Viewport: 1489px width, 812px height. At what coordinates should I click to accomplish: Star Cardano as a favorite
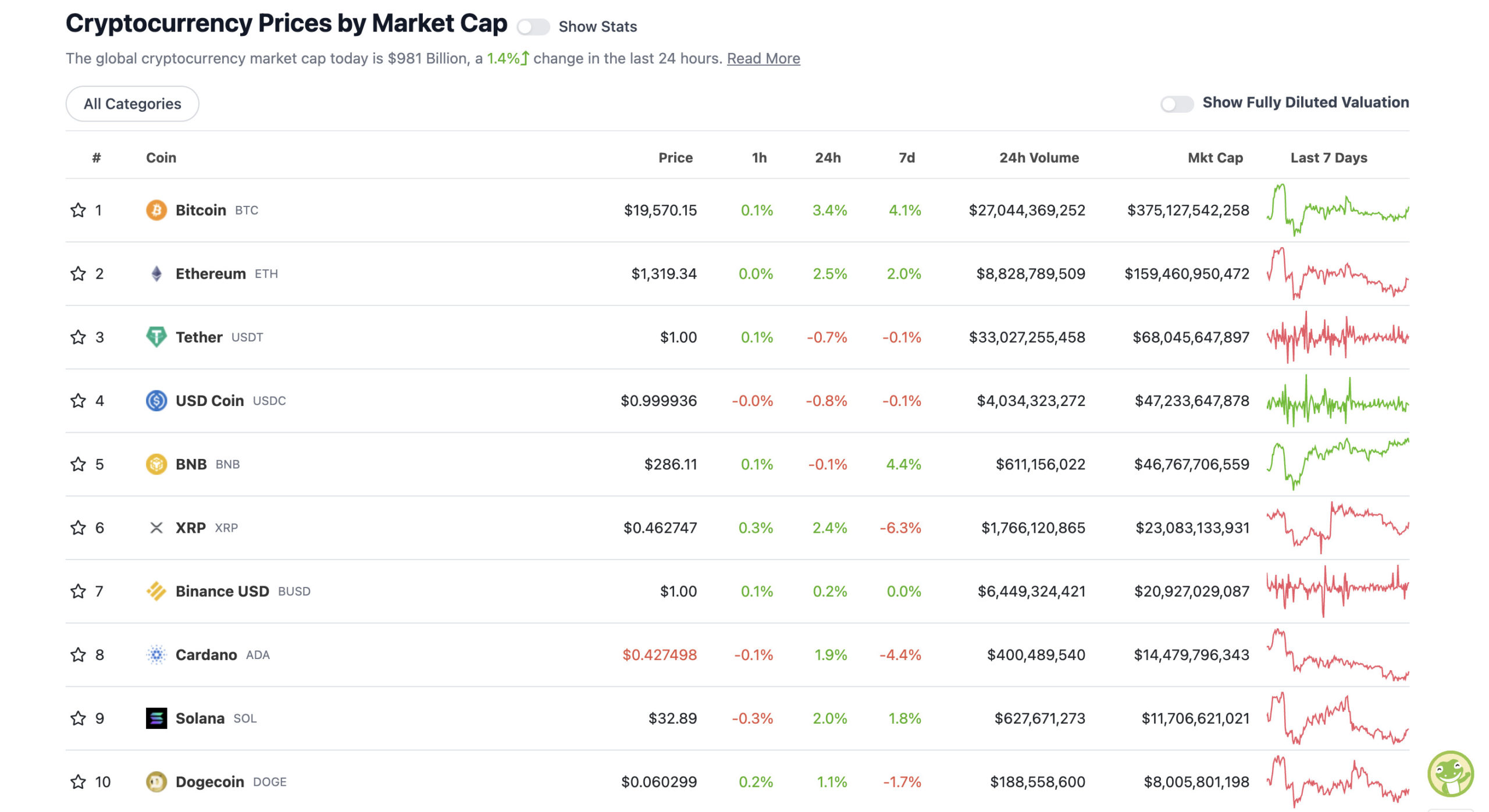click(x=78, y=654)
